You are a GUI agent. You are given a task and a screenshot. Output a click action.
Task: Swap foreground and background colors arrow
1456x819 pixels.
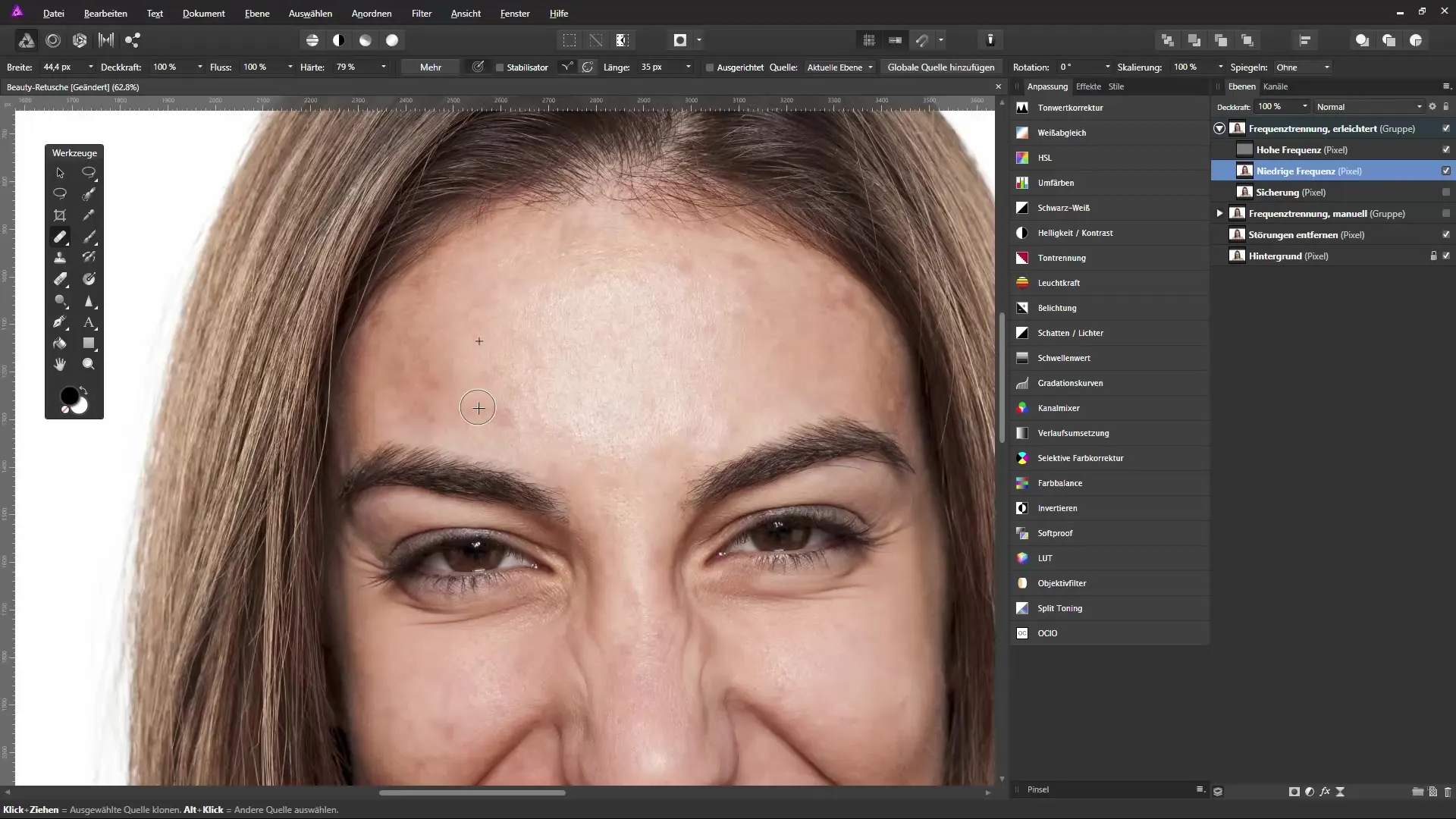click(x=83, y=391)
